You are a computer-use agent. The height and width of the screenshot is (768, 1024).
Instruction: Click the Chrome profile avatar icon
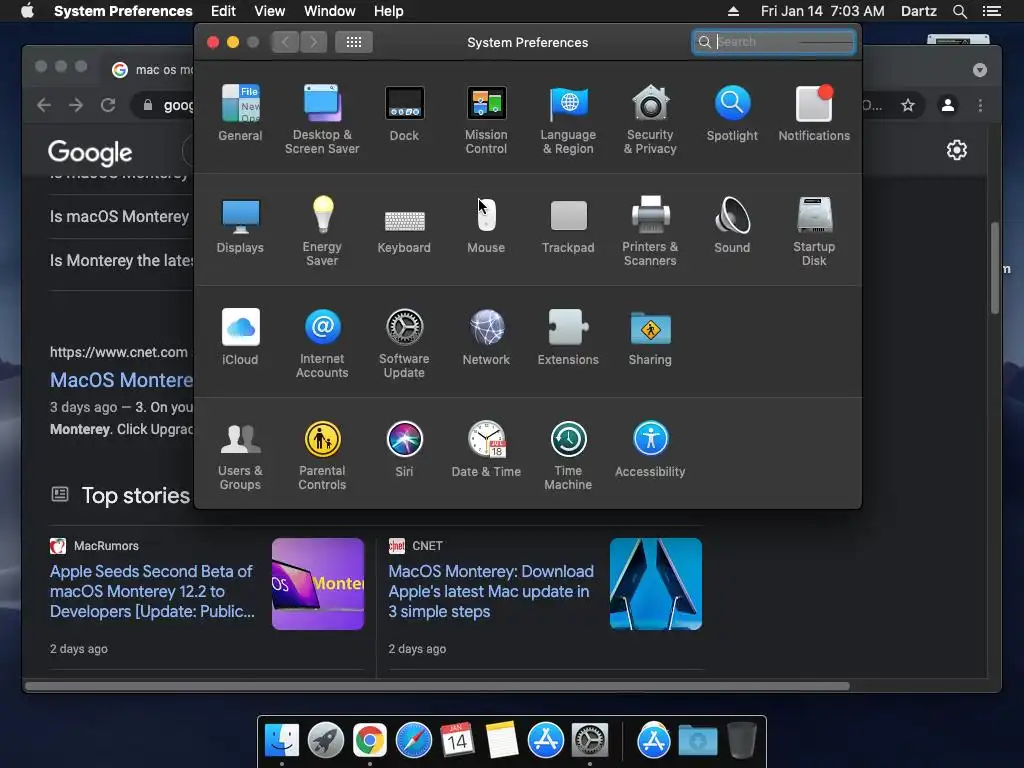(948, 105)
